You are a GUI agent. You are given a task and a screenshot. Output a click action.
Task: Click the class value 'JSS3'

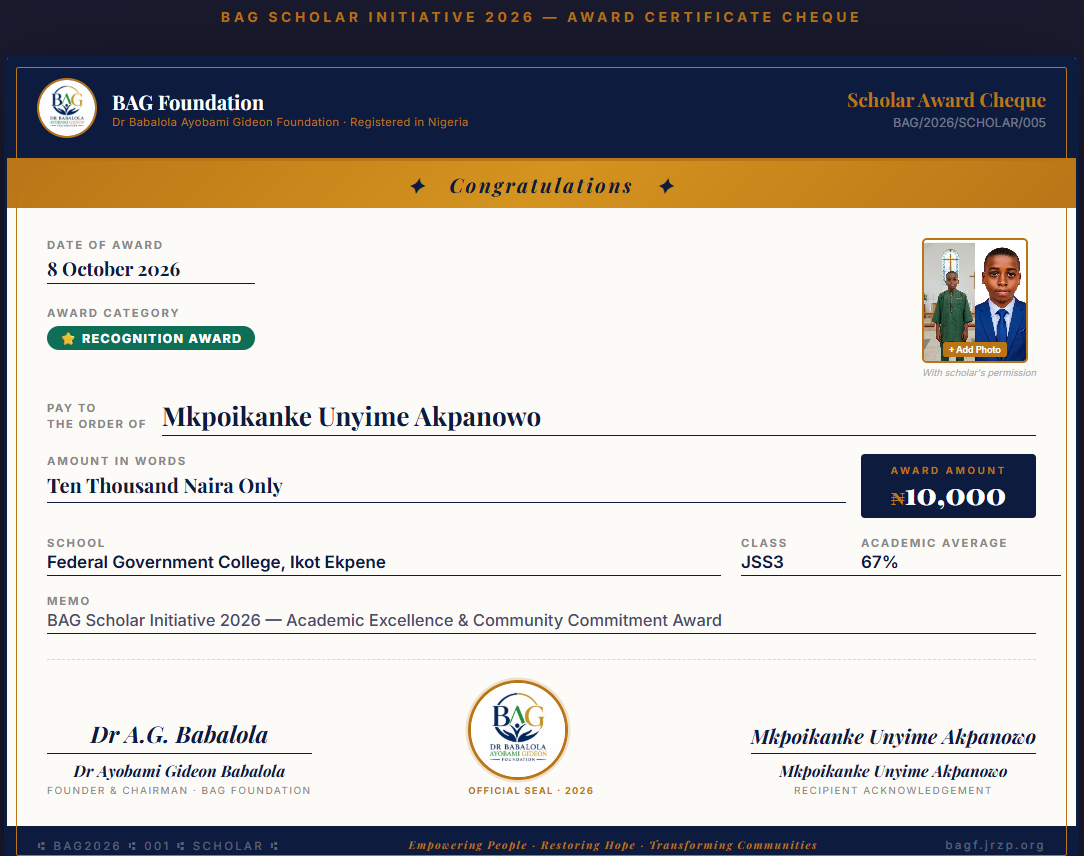pos(762,562)
